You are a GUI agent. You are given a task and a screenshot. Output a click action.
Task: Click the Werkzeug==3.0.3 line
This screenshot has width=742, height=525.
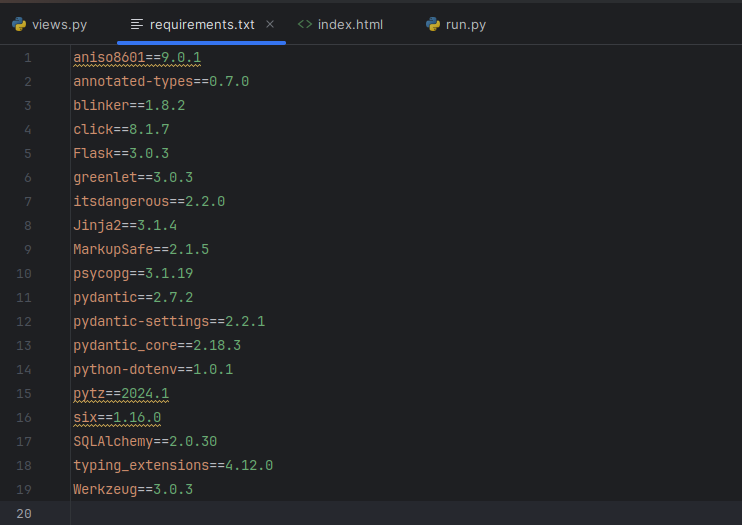[133, 489]
